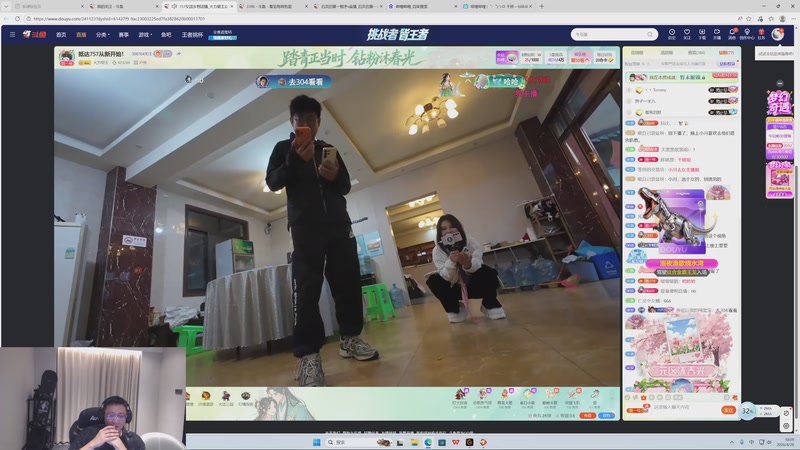This screenshot has height=450, width=800.
Task: Open the 鱼吧 nav item
Action: click(x=166, y=35)
